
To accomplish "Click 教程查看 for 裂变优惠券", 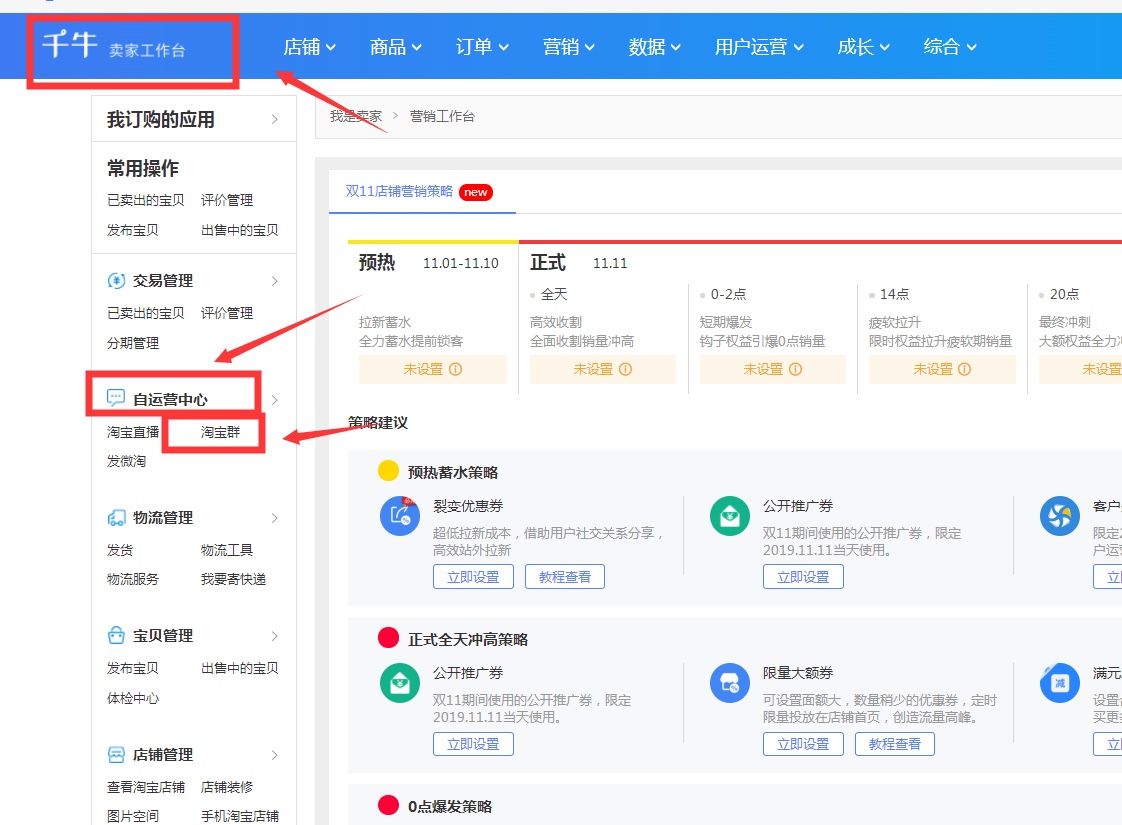I will [x=565, y=577].
